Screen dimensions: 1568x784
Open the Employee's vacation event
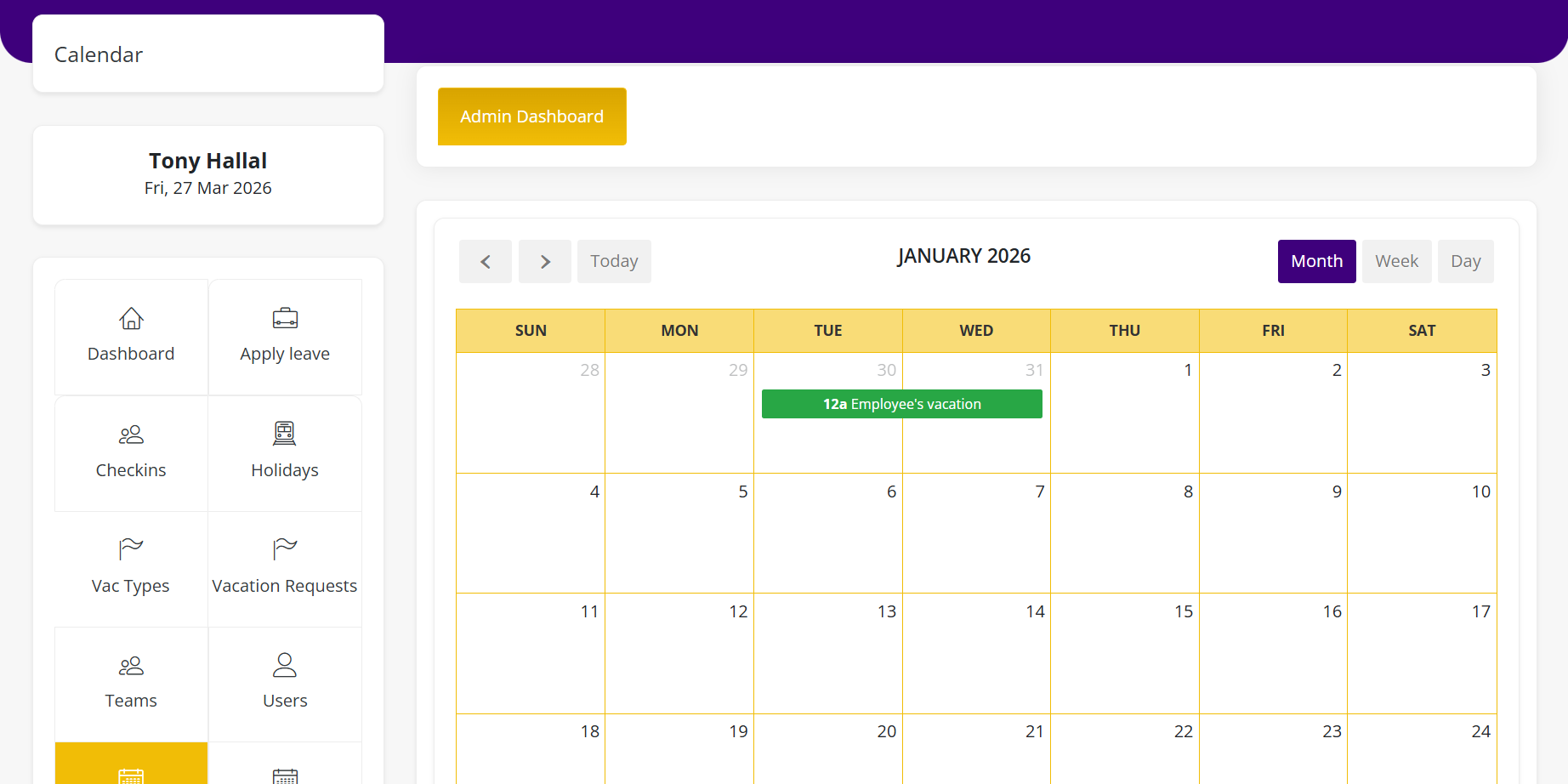(901, 404)
